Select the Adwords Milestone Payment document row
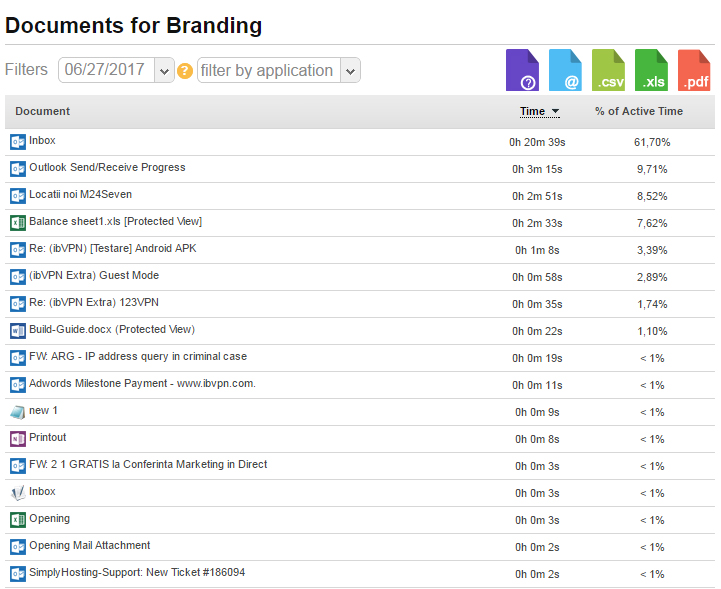This screenshot has height=589, width=721. click(142, 384)
